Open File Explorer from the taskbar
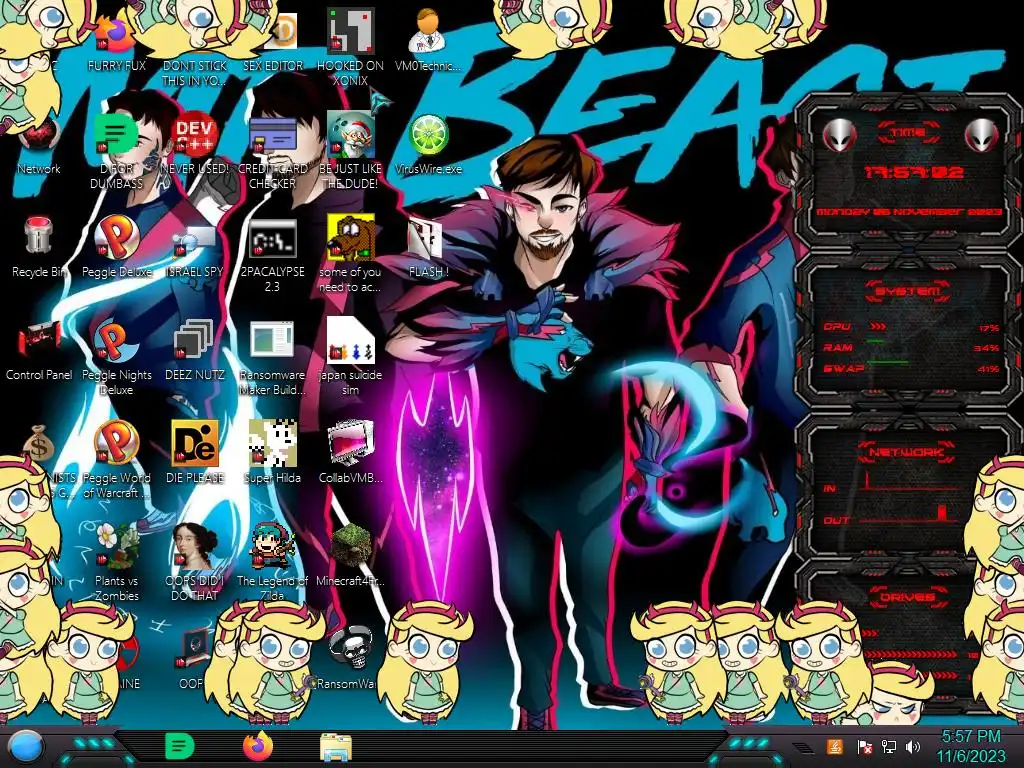1024x768 pixels. (336, 747)
